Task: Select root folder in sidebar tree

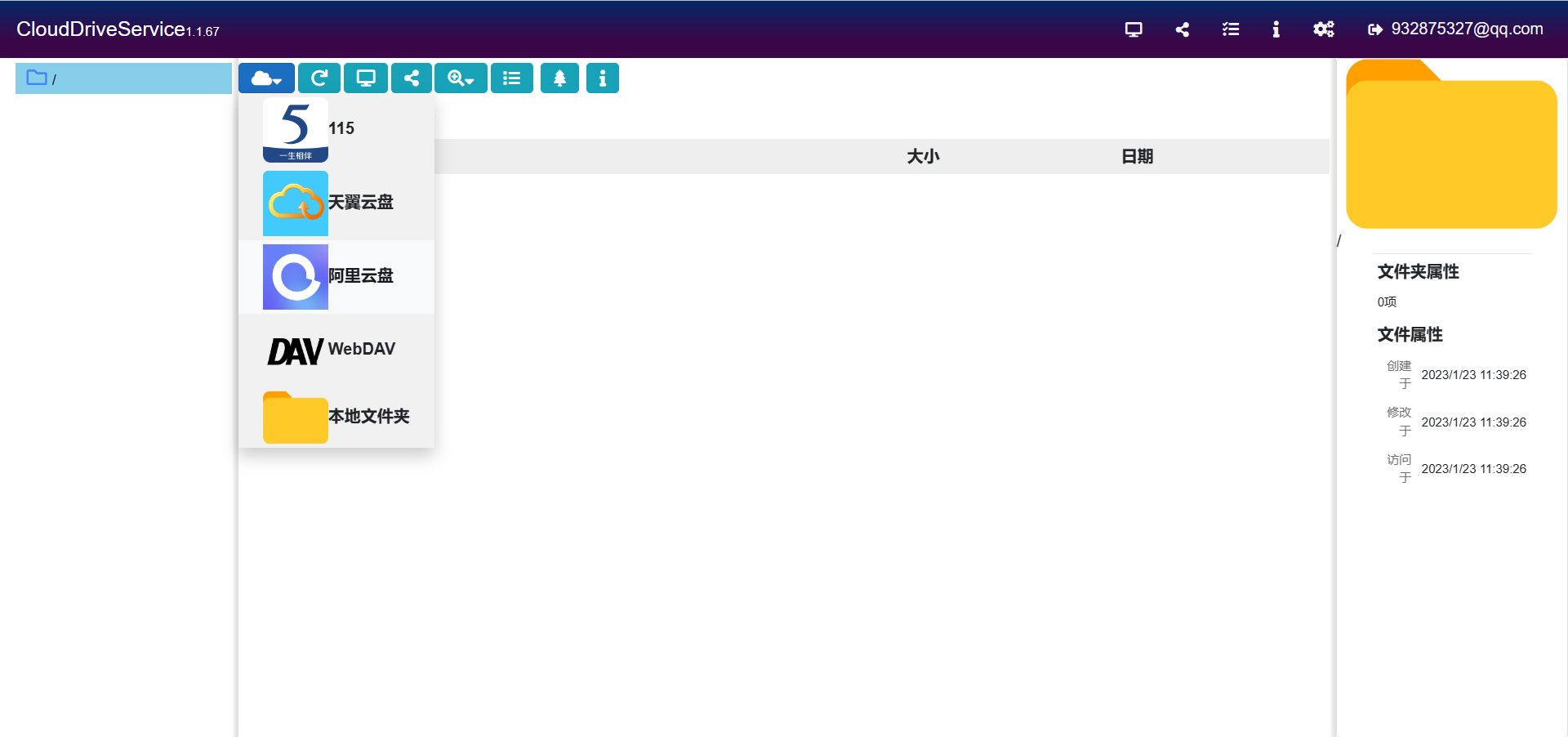Action: [x=123, y=78]
